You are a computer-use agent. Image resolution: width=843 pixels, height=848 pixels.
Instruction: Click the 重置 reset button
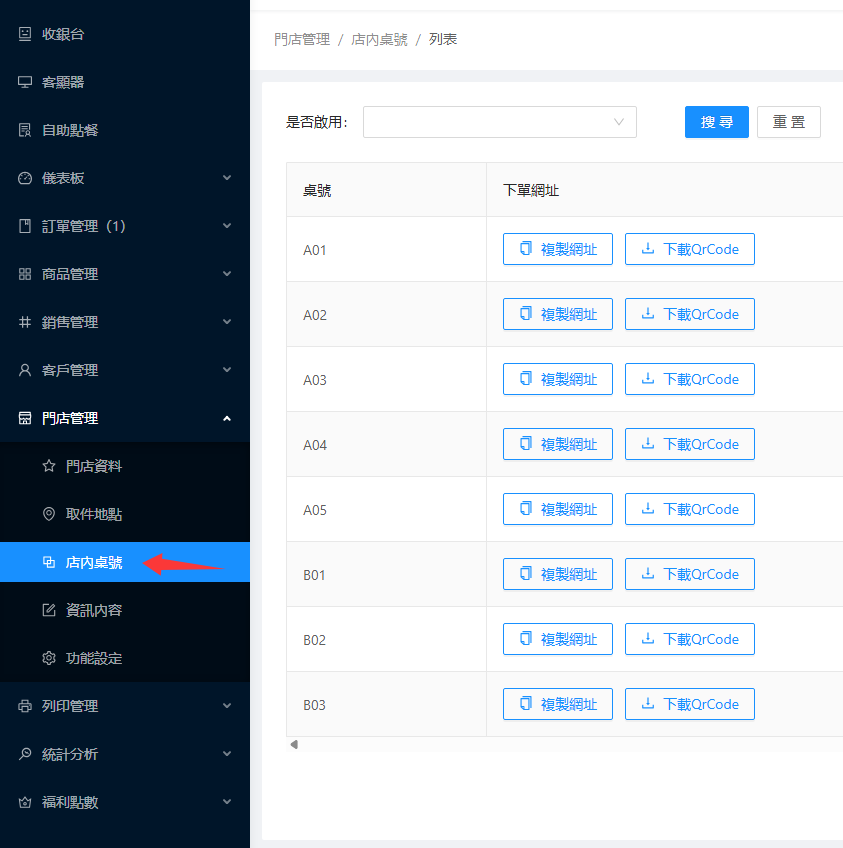click(x=788, y=122)
